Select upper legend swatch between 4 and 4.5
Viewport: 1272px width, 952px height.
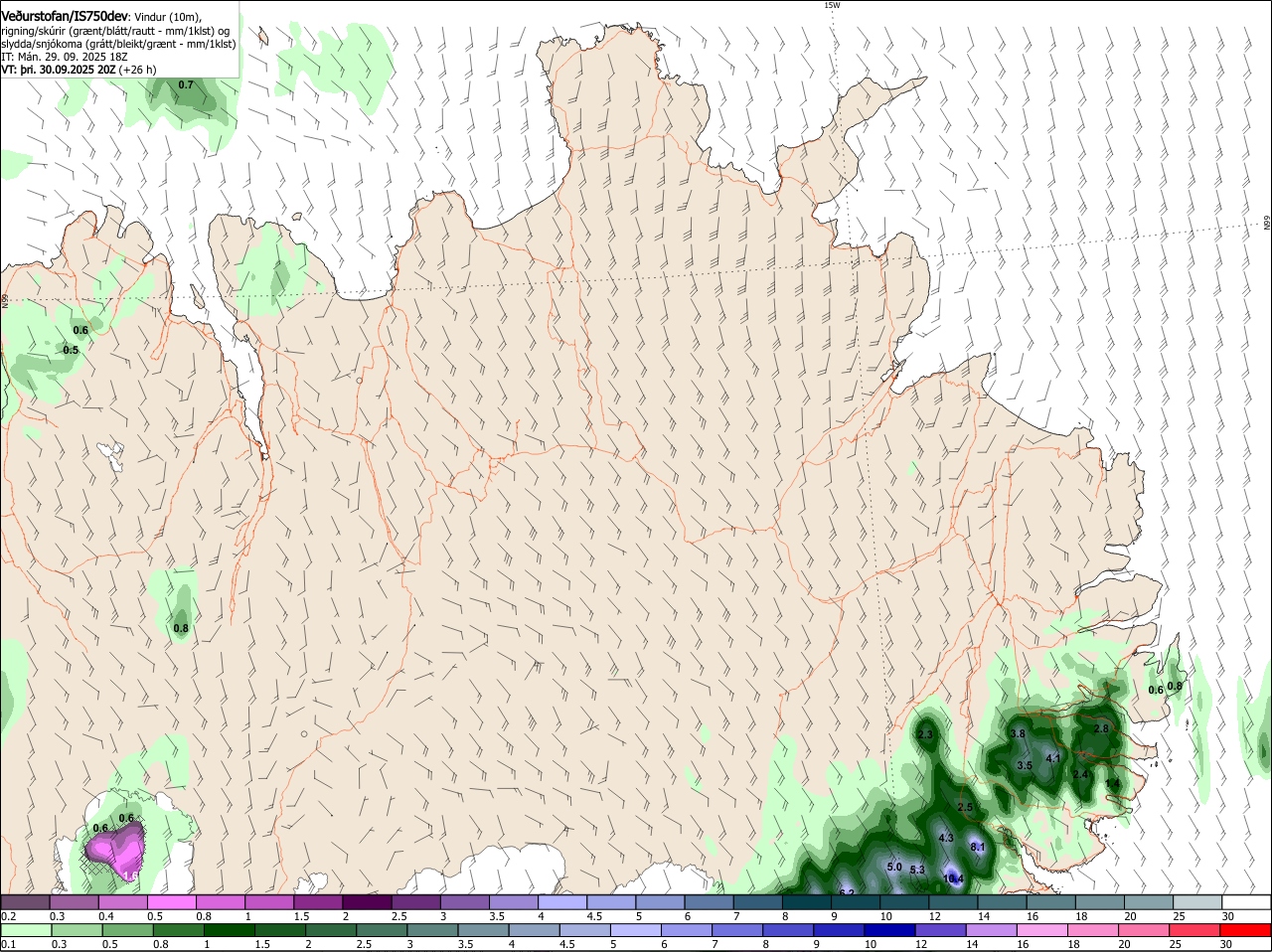(562, 901)
